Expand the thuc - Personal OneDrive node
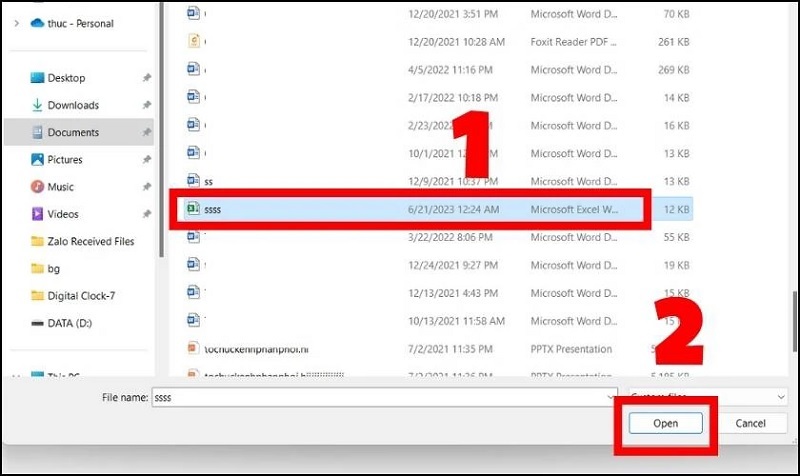 point(16,23)
